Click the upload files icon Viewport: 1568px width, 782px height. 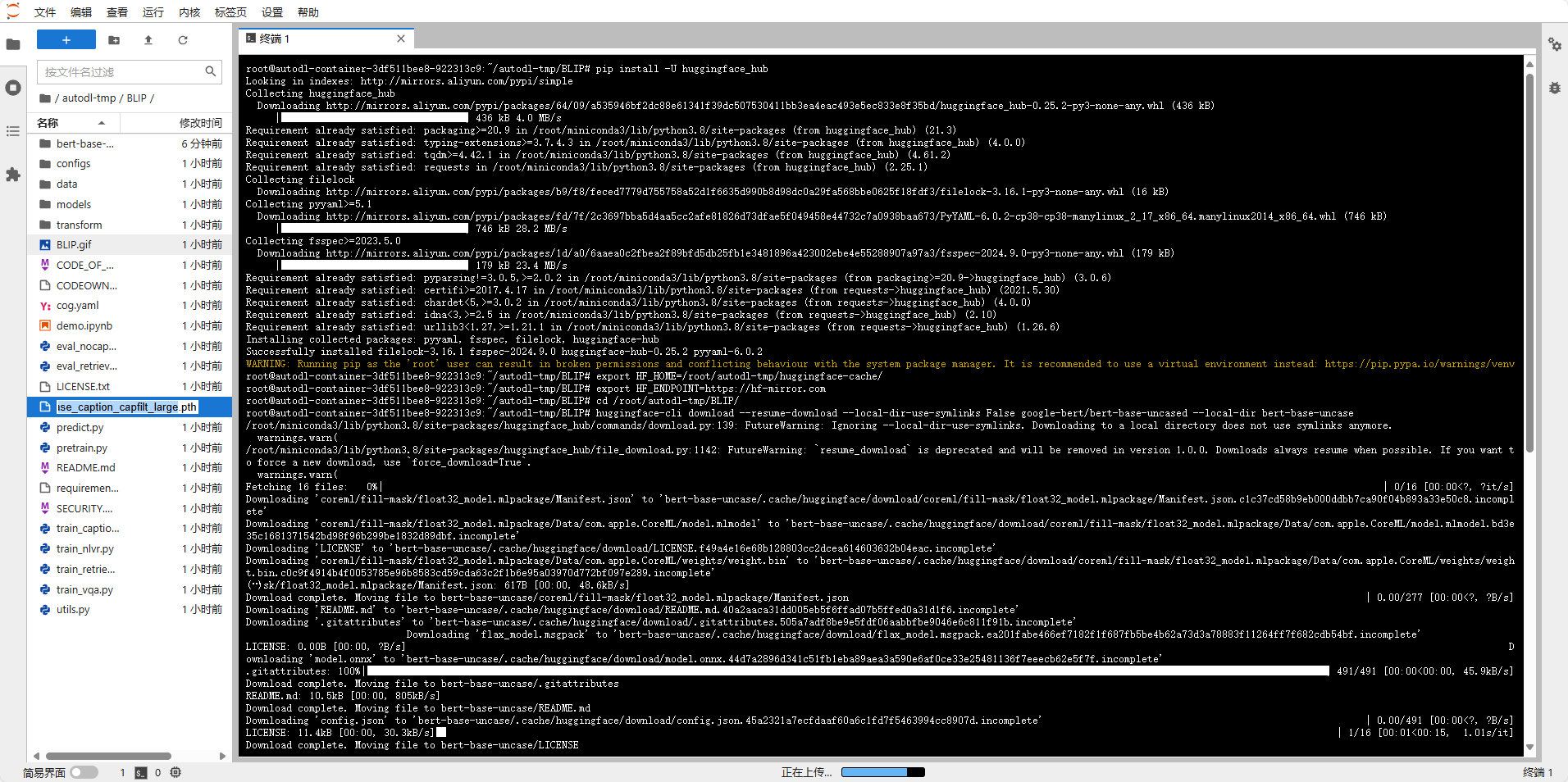tap(148, 40)
